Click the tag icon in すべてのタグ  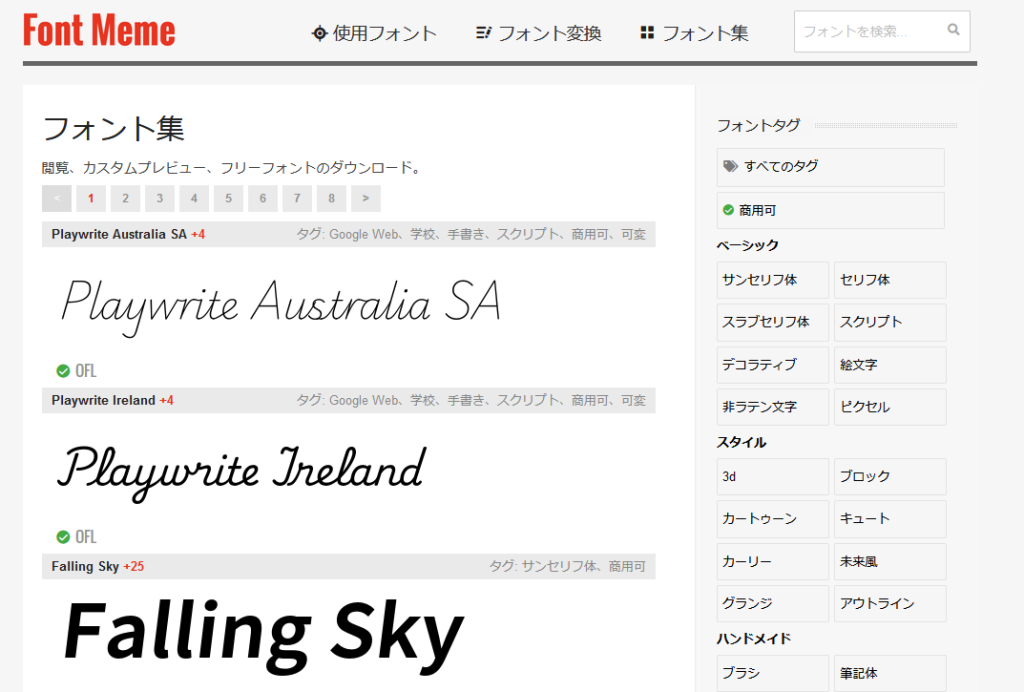click(x=731, y=166)
